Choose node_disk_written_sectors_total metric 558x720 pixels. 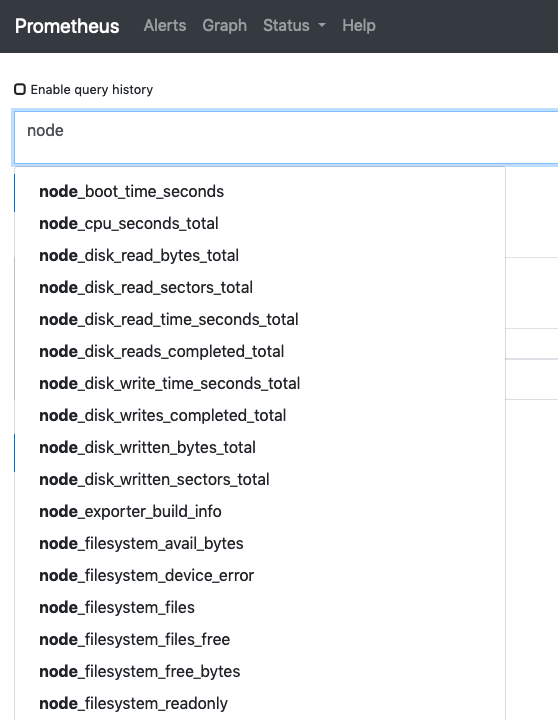[x=260, y=479]
